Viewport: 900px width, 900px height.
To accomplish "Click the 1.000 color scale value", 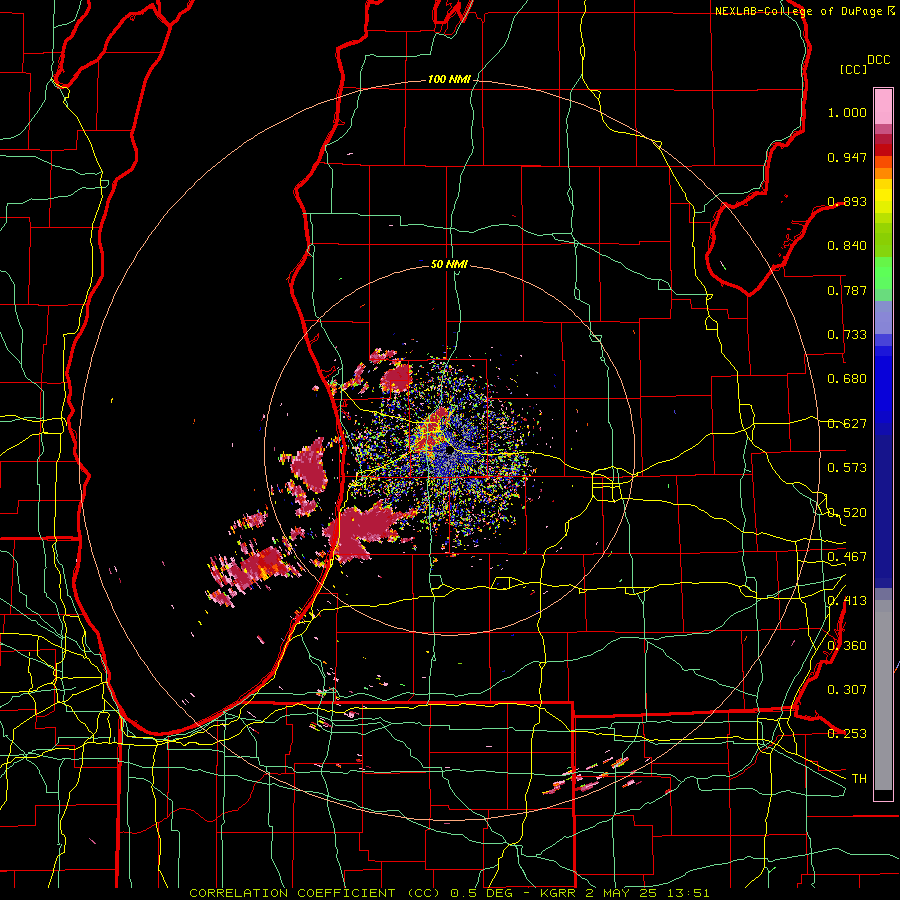I will click(x=847, y=112).
